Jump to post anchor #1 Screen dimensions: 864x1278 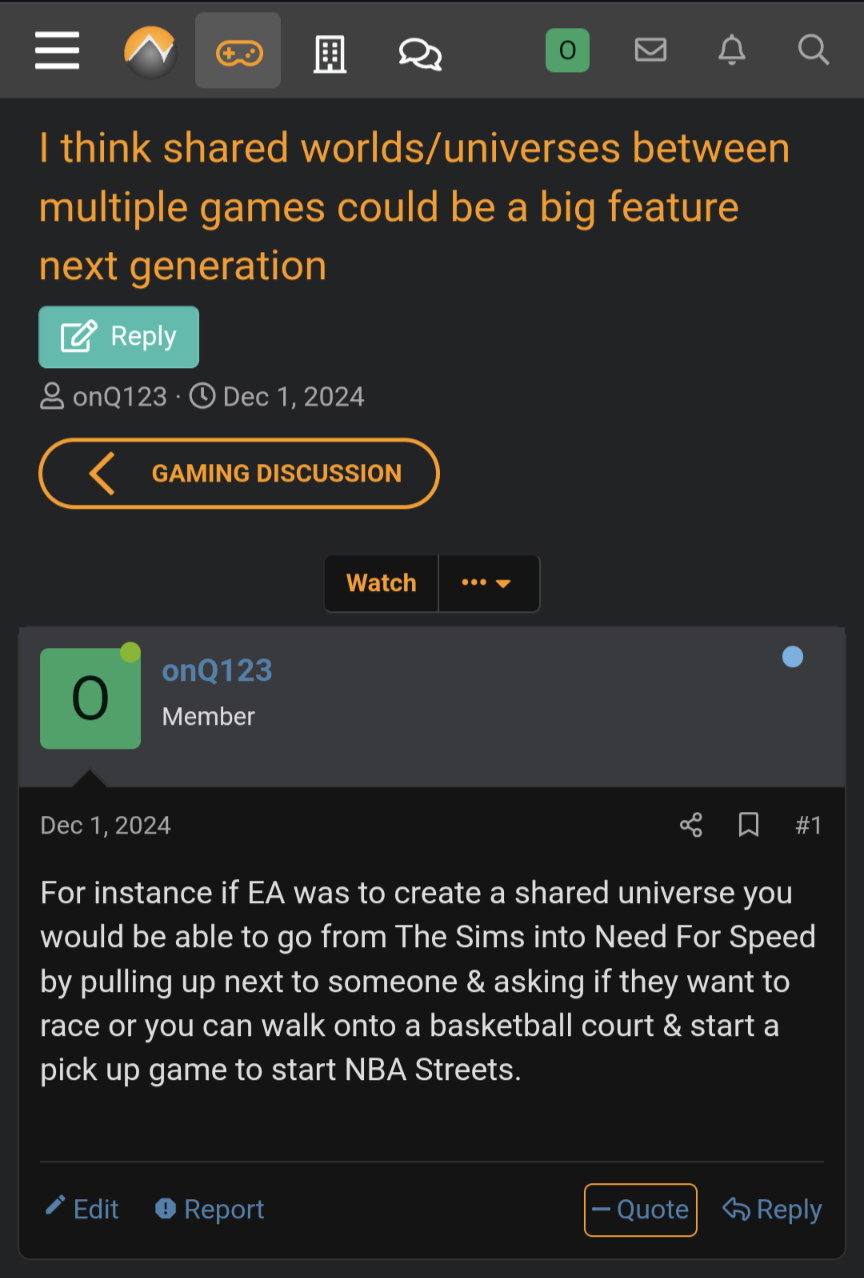tap(808, 824)
